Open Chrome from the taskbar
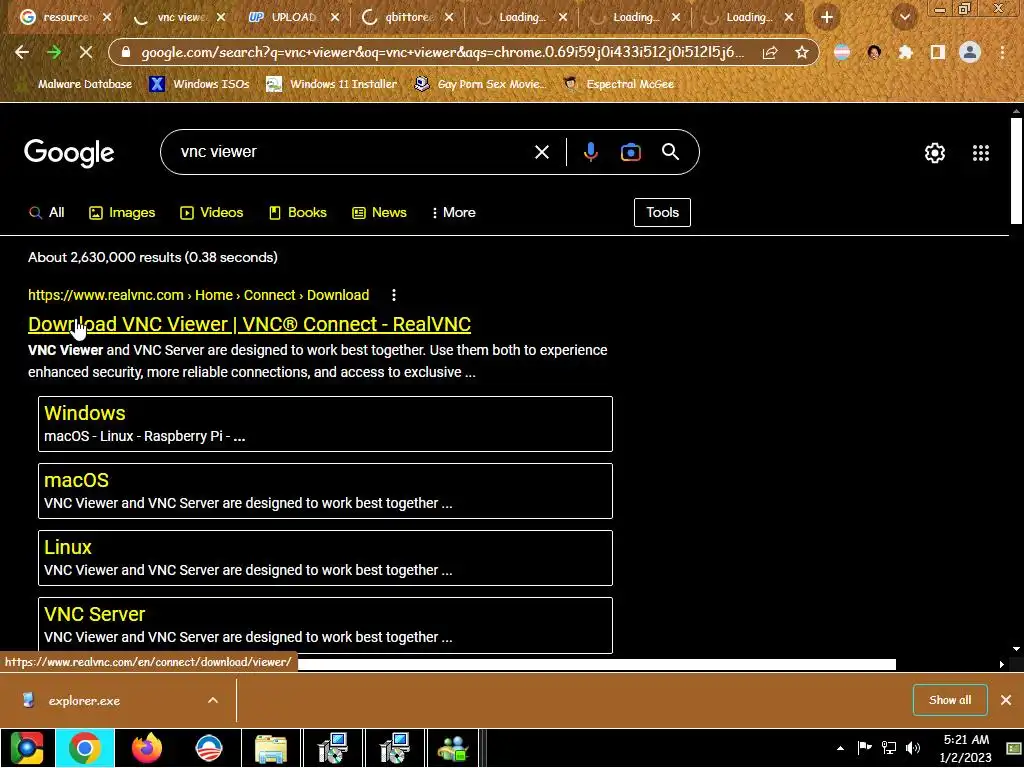The width and height of the screenshot is (1024, 768). click(x=85, y=748)
